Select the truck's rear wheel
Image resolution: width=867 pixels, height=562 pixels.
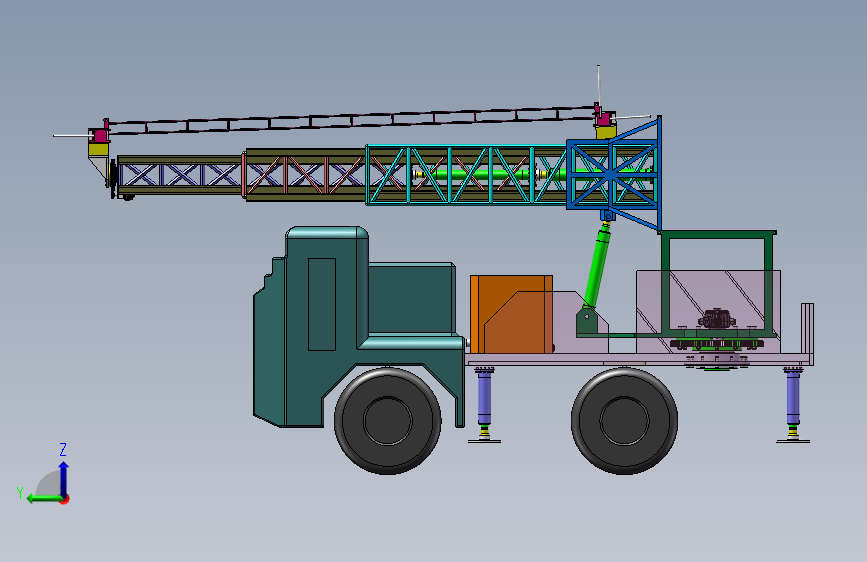pyautogui.click(x=624, y=421)
